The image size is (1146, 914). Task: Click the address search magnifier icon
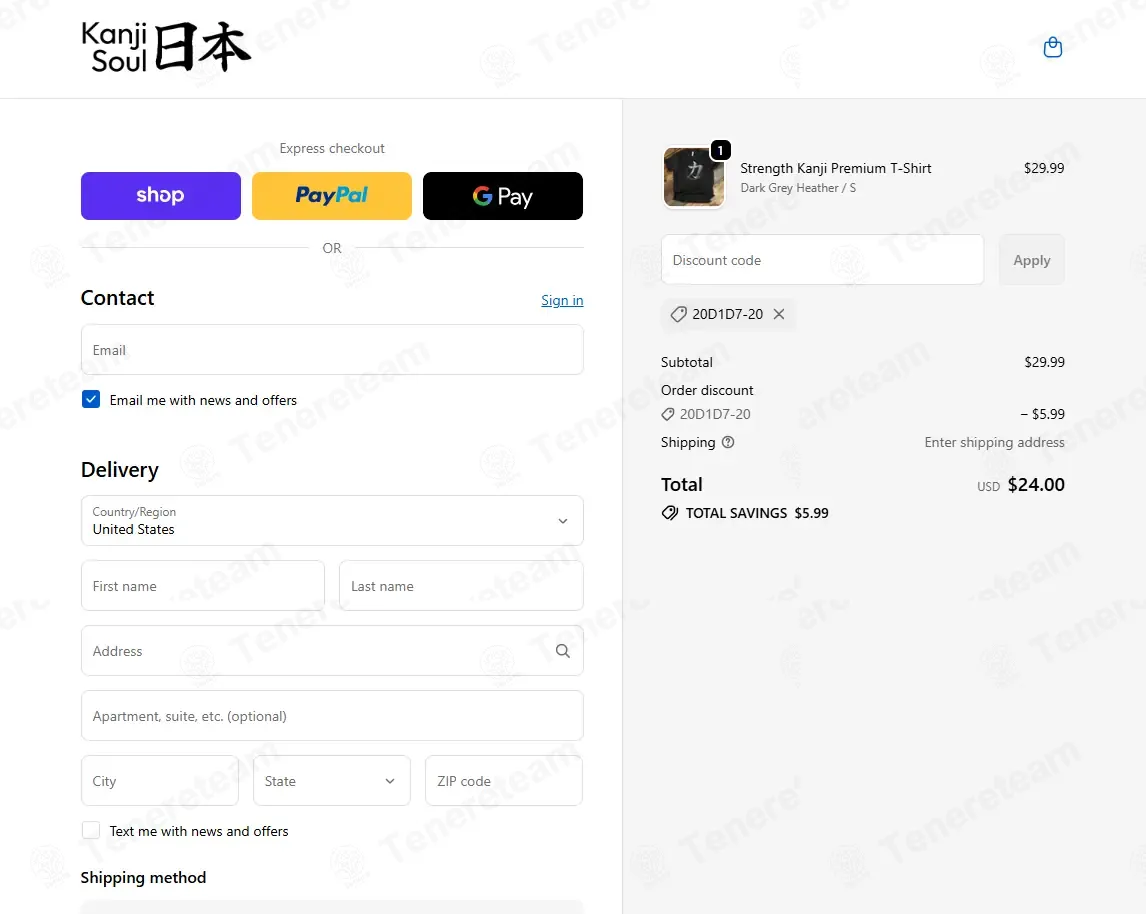(x=562, y=651)
